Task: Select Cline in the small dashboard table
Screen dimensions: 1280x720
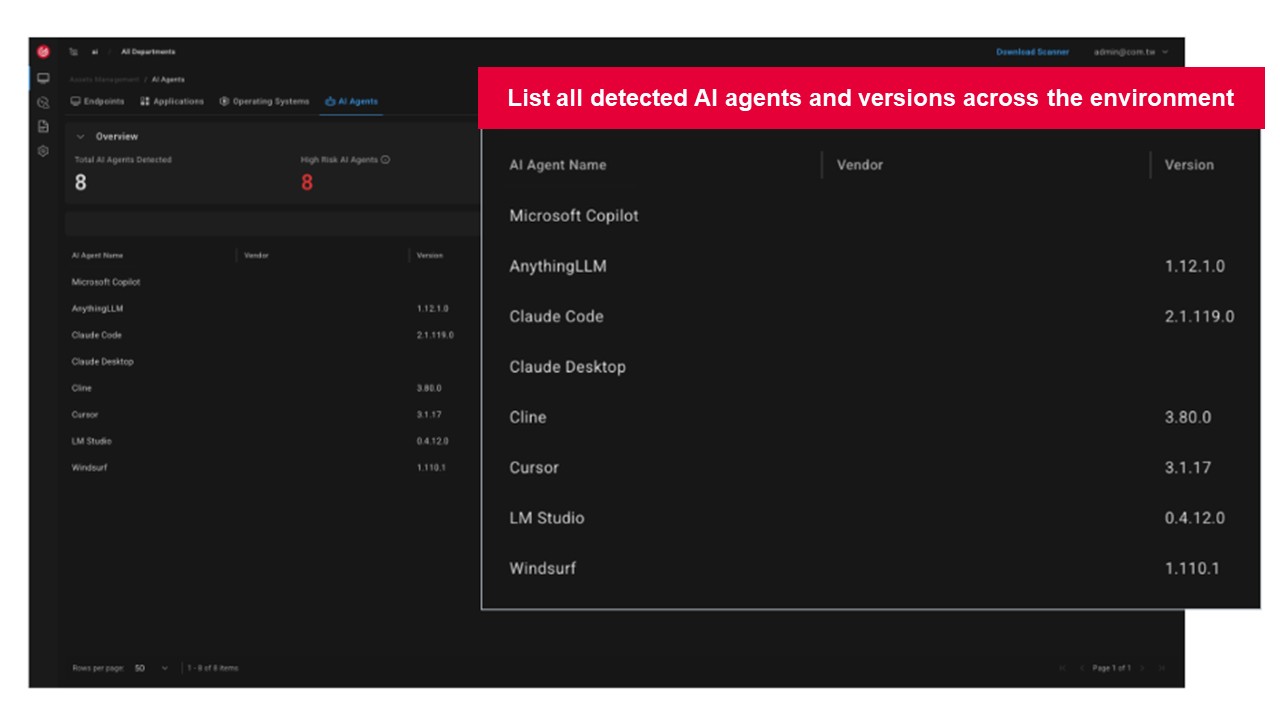Action: tap(81, 388)
